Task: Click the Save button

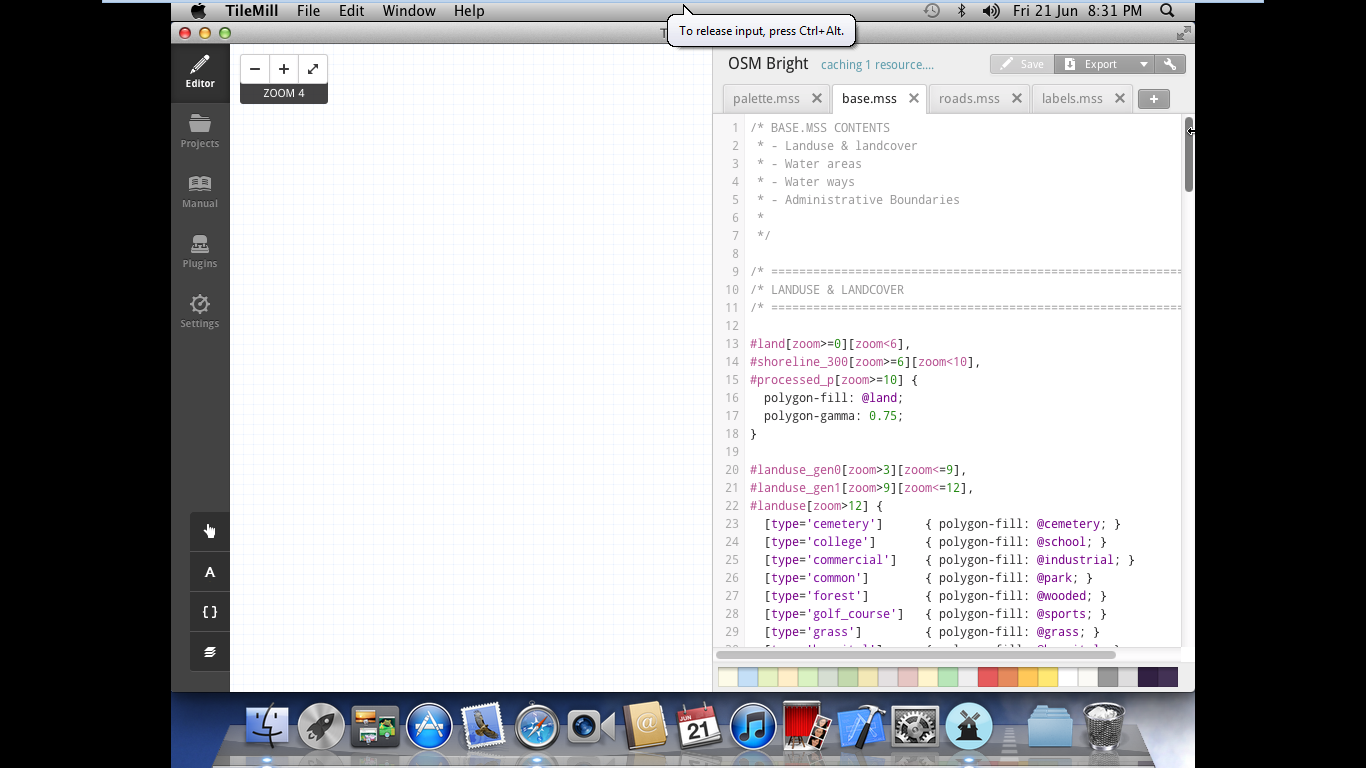Action: click(1022, 64)
